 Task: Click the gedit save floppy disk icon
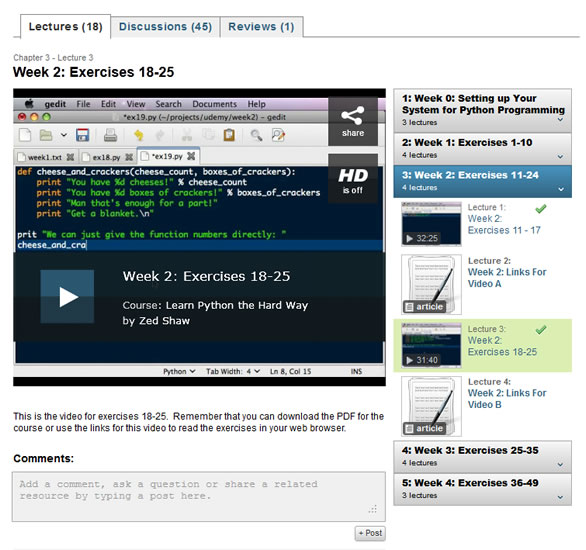[82, 135]
